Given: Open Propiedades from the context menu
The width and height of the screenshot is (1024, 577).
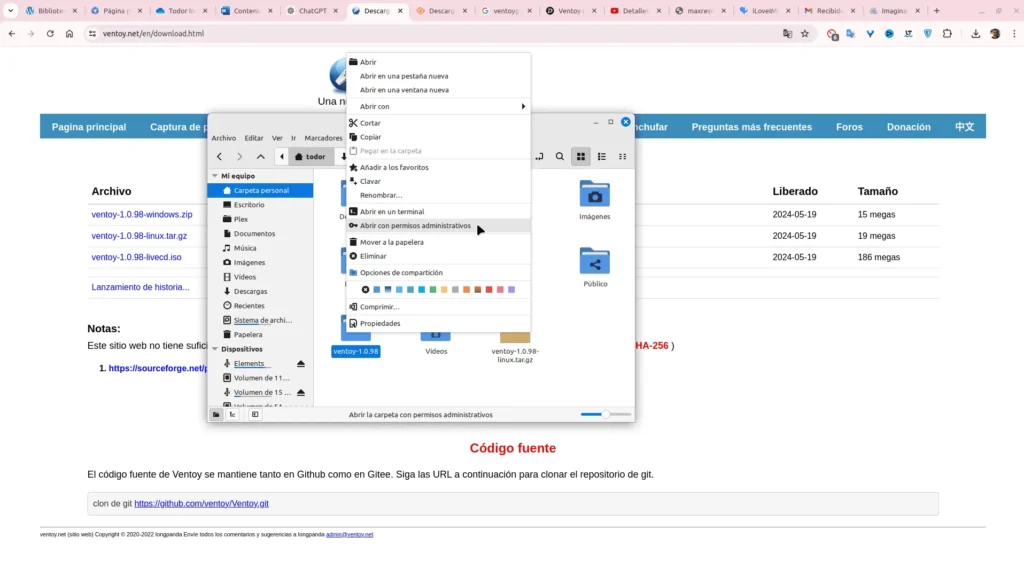Looking at the screenshot, I should pyautogui.click(x=438, y=323).
